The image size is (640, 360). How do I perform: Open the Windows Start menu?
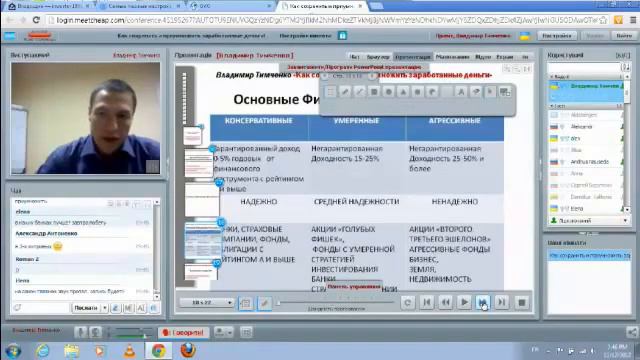click(x=13, y=351)
